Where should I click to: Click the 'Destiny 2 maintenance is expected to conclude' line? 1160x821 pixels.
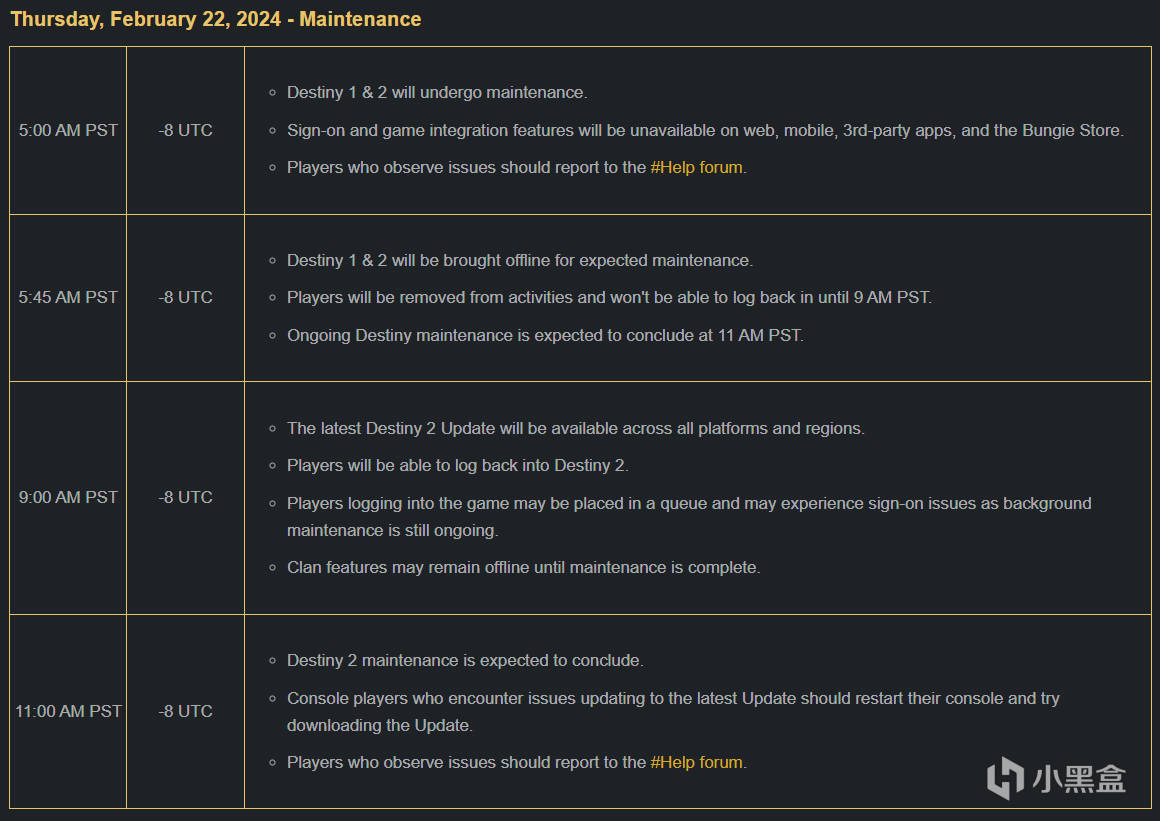click(465, 660)
